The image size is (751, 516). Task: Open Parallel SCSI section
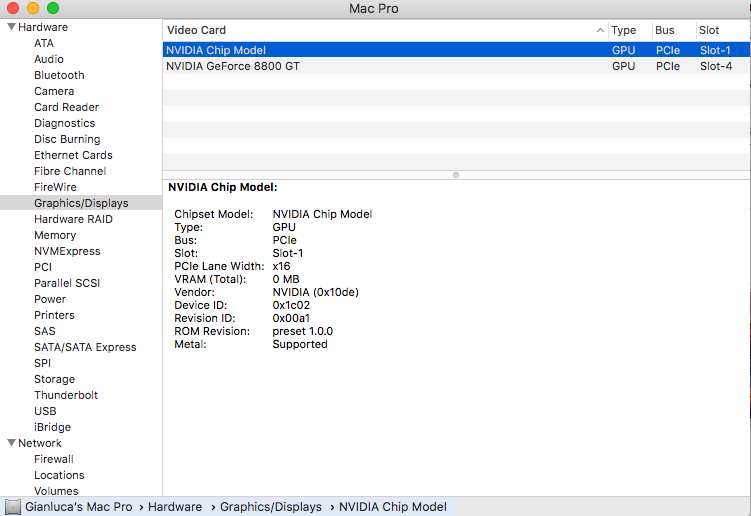point(67,283)
